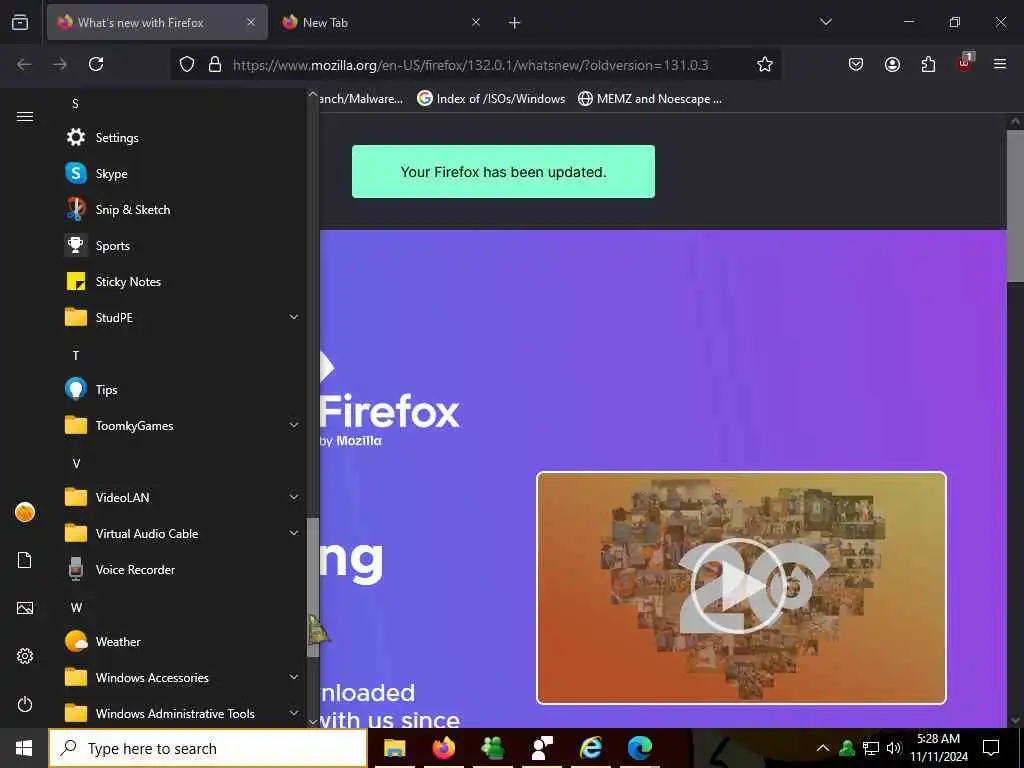Image resolution: width=1024 pixels, height=768 pixels.
Task: Open MEMZ and Noescape bookmark
Action: pyautogui.click(x=650, y=99)
